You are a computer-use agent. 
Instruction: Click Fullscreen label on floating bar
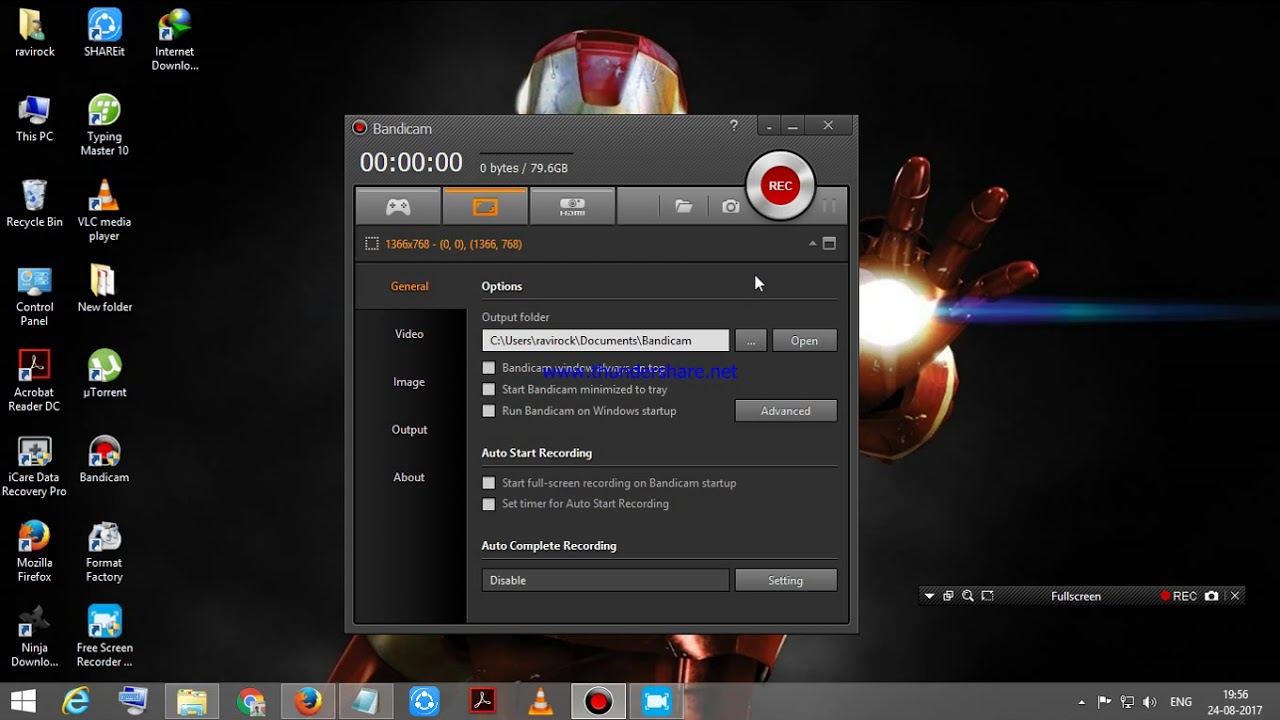point(1076,596)
